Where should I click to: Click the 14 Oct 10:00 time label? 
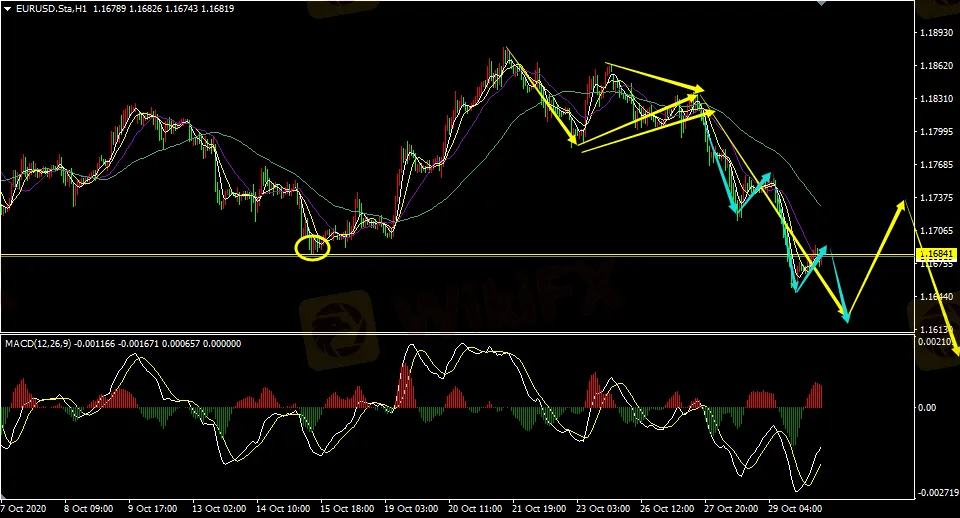(283, 509)
